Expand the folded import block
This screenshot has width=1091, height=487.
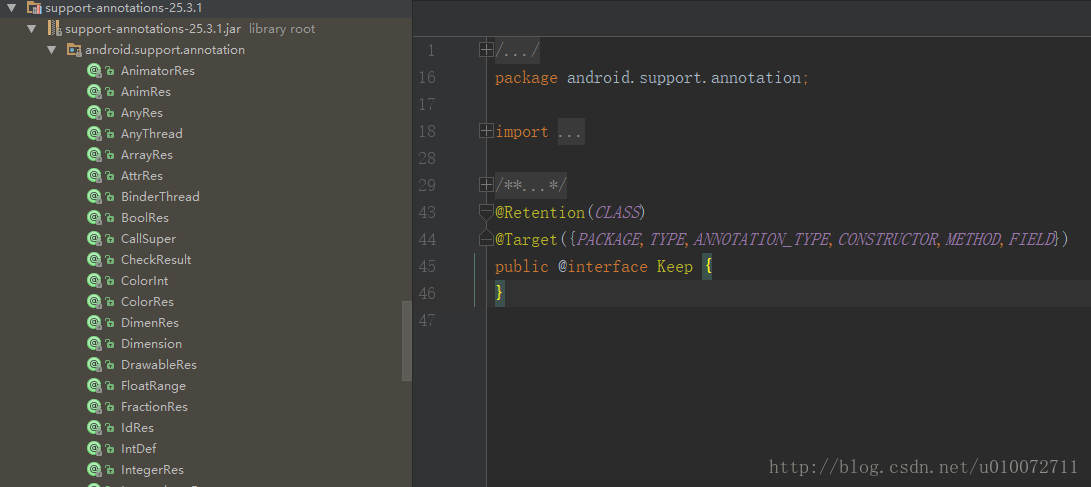coord(486,131)
